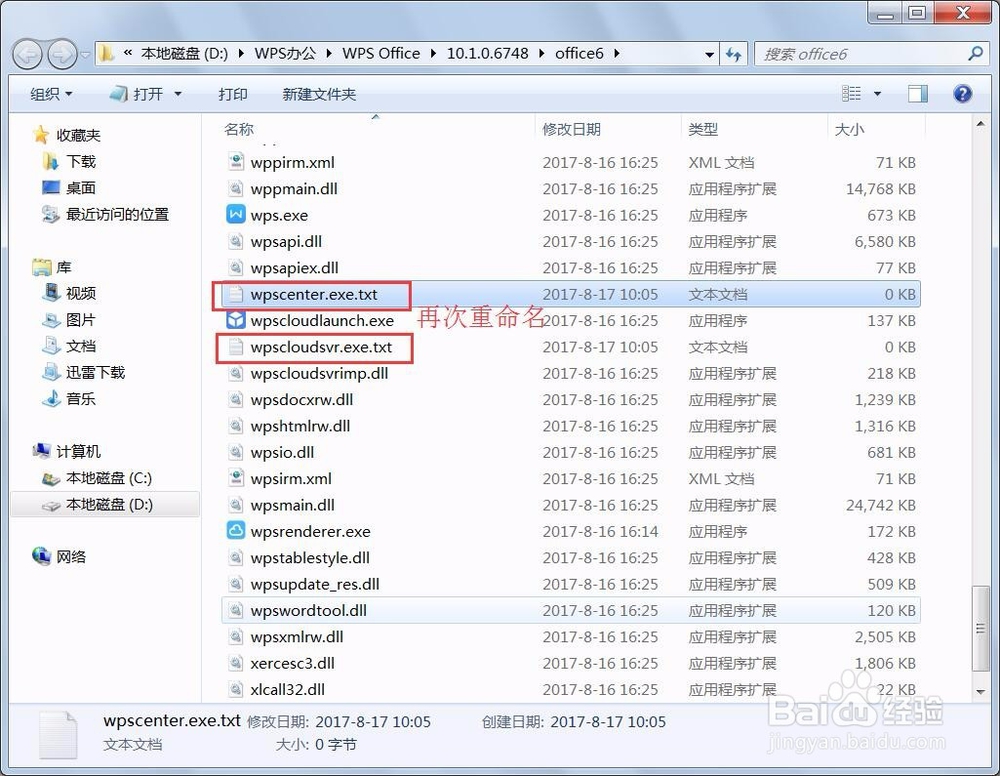Click the search office6 input field

[x=862, y=55]
